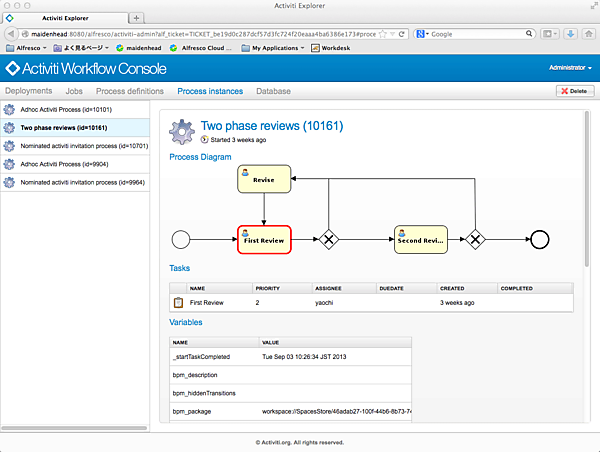Click the gear icon beside Two phase reviews title
Image resolution: width=600 pixels, height=452 pixels.
click(182, 132)
